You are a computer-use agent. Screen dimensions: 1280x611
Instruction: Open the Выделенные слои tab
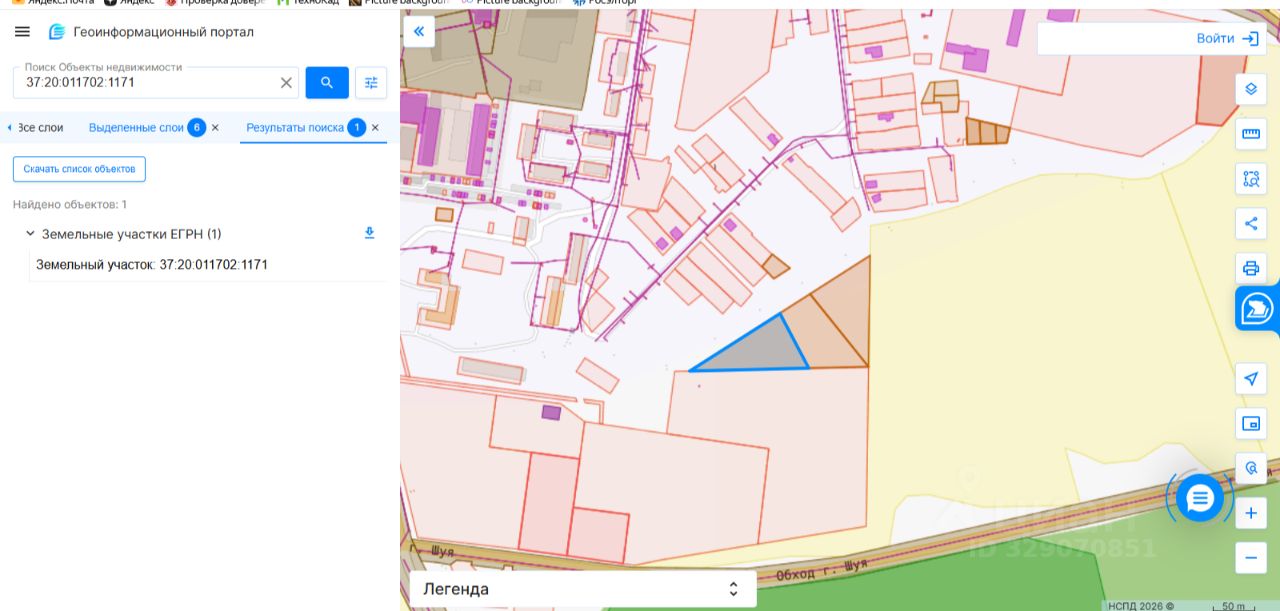click(x=136, y=128)
